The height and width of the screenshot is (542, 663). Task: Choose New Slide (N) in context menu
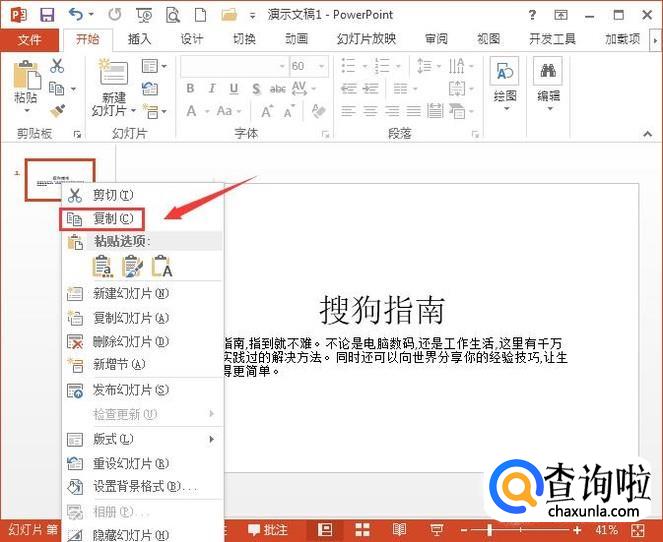[x=142, y=293]
